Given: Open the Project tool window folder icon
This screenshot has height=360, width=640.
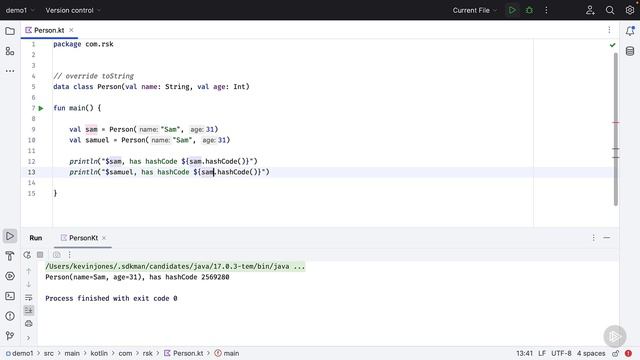Looking at the screenshot, I should 10,31.
